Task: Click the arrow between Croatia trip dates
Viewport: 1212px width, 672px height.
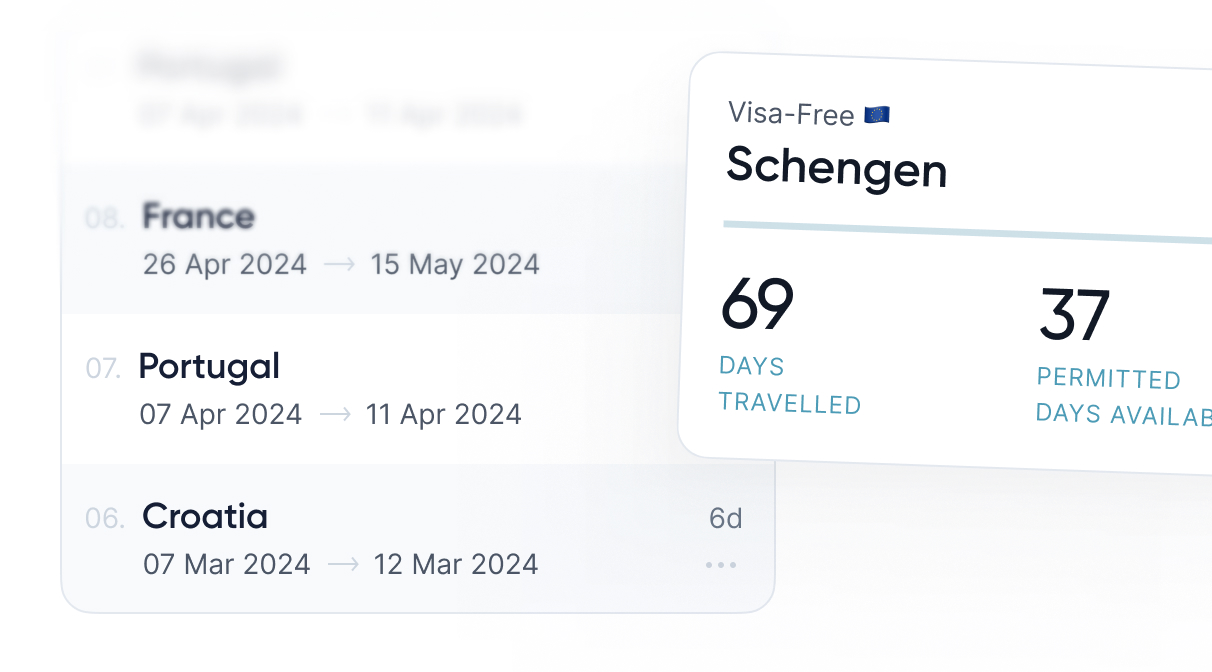Action: [x=343, y=564]
